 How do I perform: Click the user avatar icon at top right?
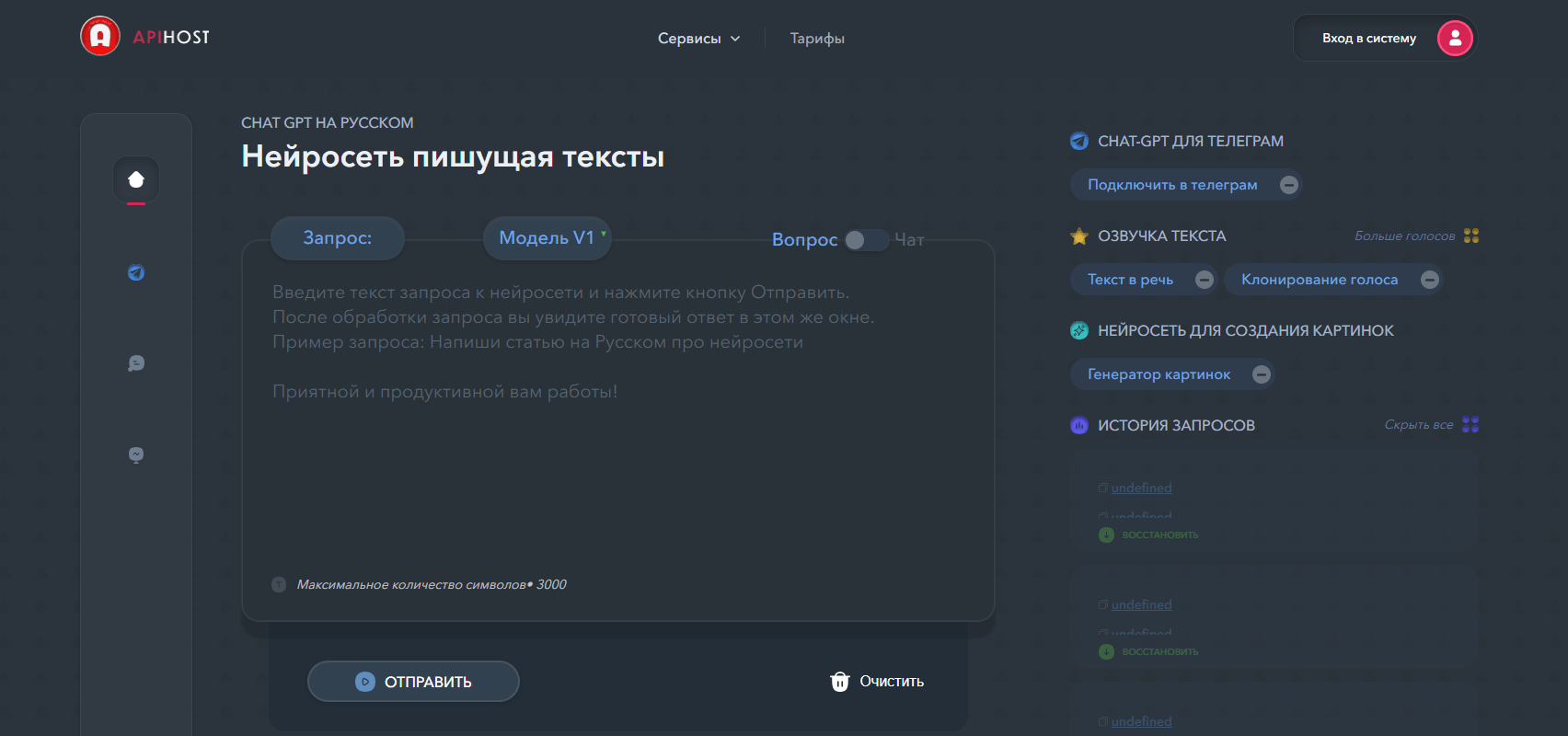[1455, 38]
